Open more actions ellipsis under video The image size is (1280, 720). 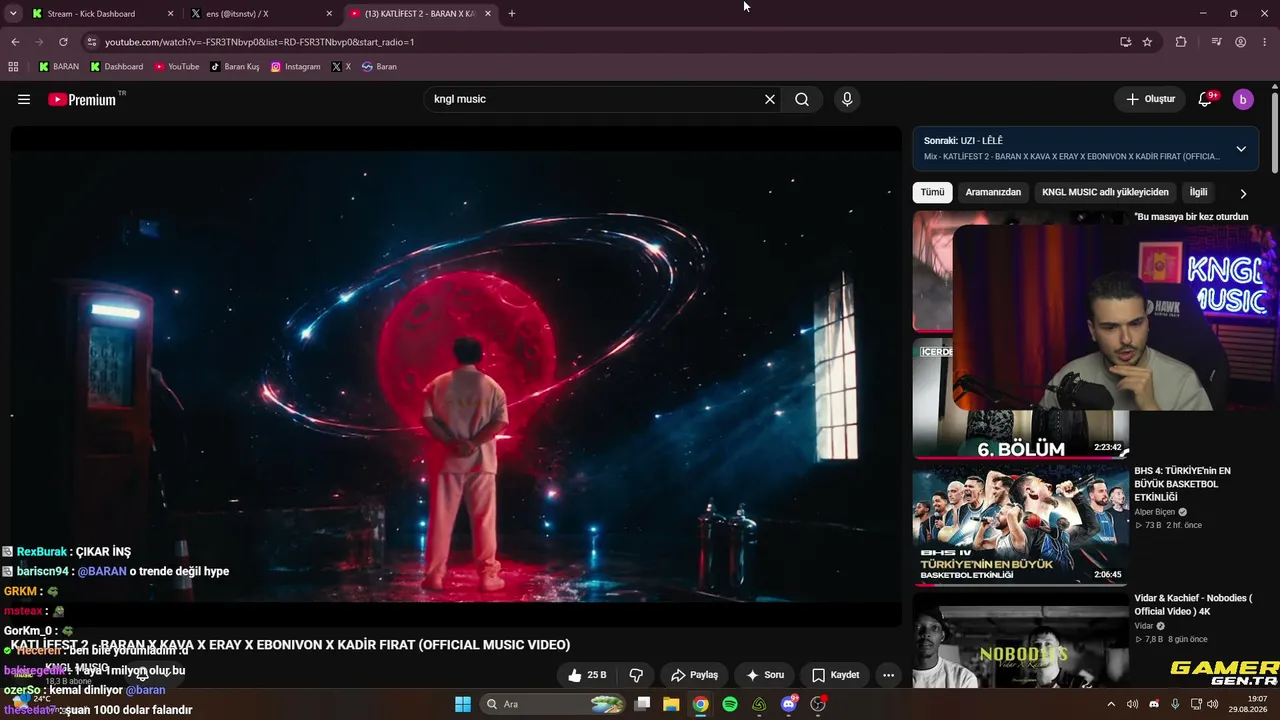(888, 675)
